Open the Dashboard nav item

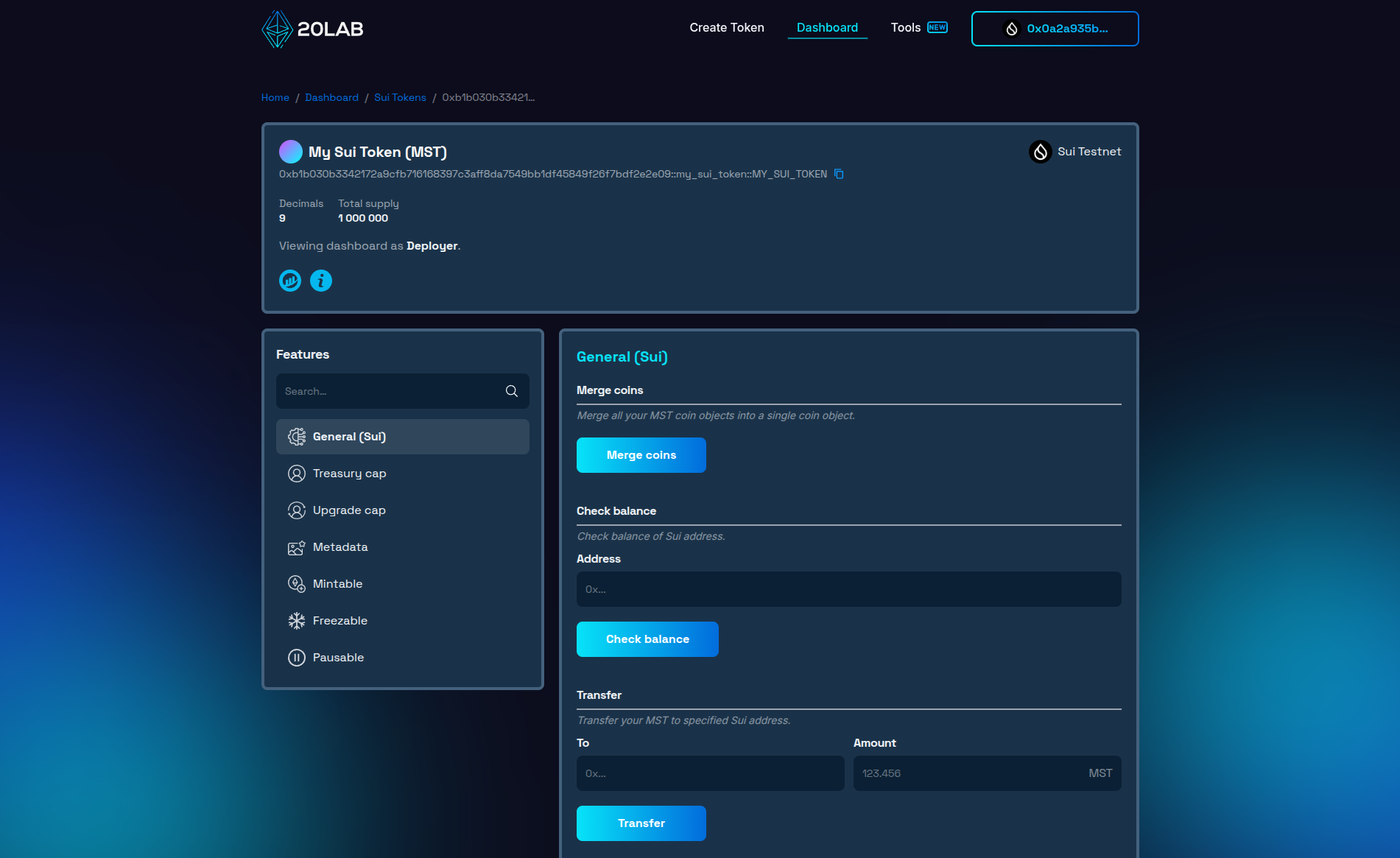(x=827, y=28)
